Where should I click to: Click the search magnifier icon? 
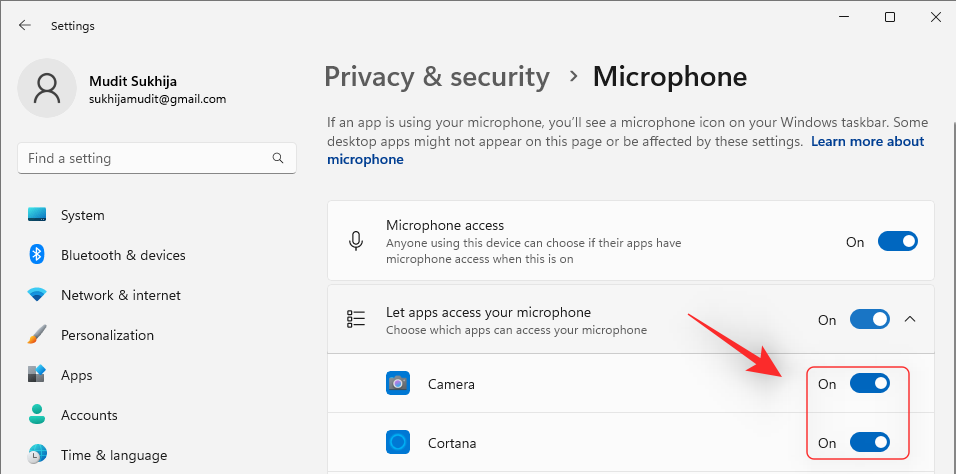278,158
